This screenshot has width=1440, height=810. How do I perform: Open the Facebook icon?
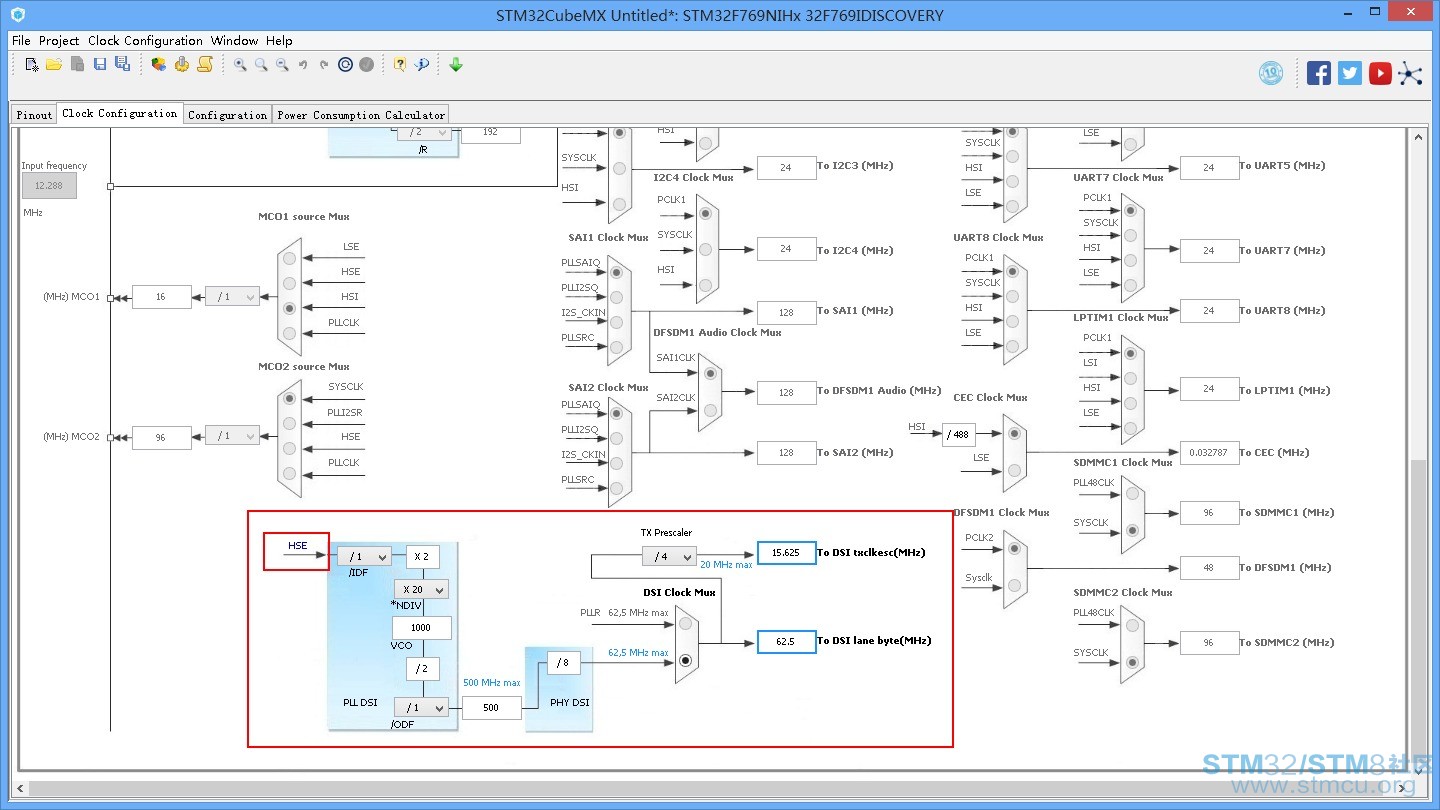pyautogui.click(x=1319, y=73)
